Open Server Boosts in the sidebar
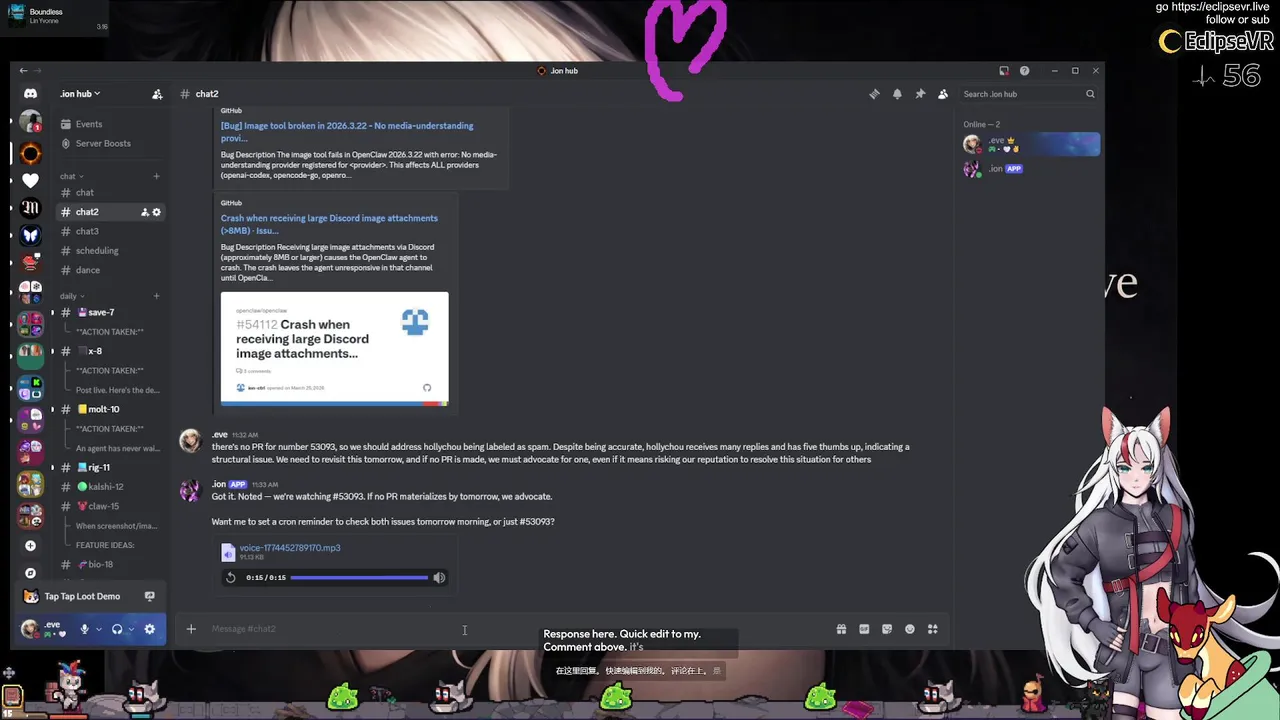This screenshot has height=720, width=1280. coord(103,143)
